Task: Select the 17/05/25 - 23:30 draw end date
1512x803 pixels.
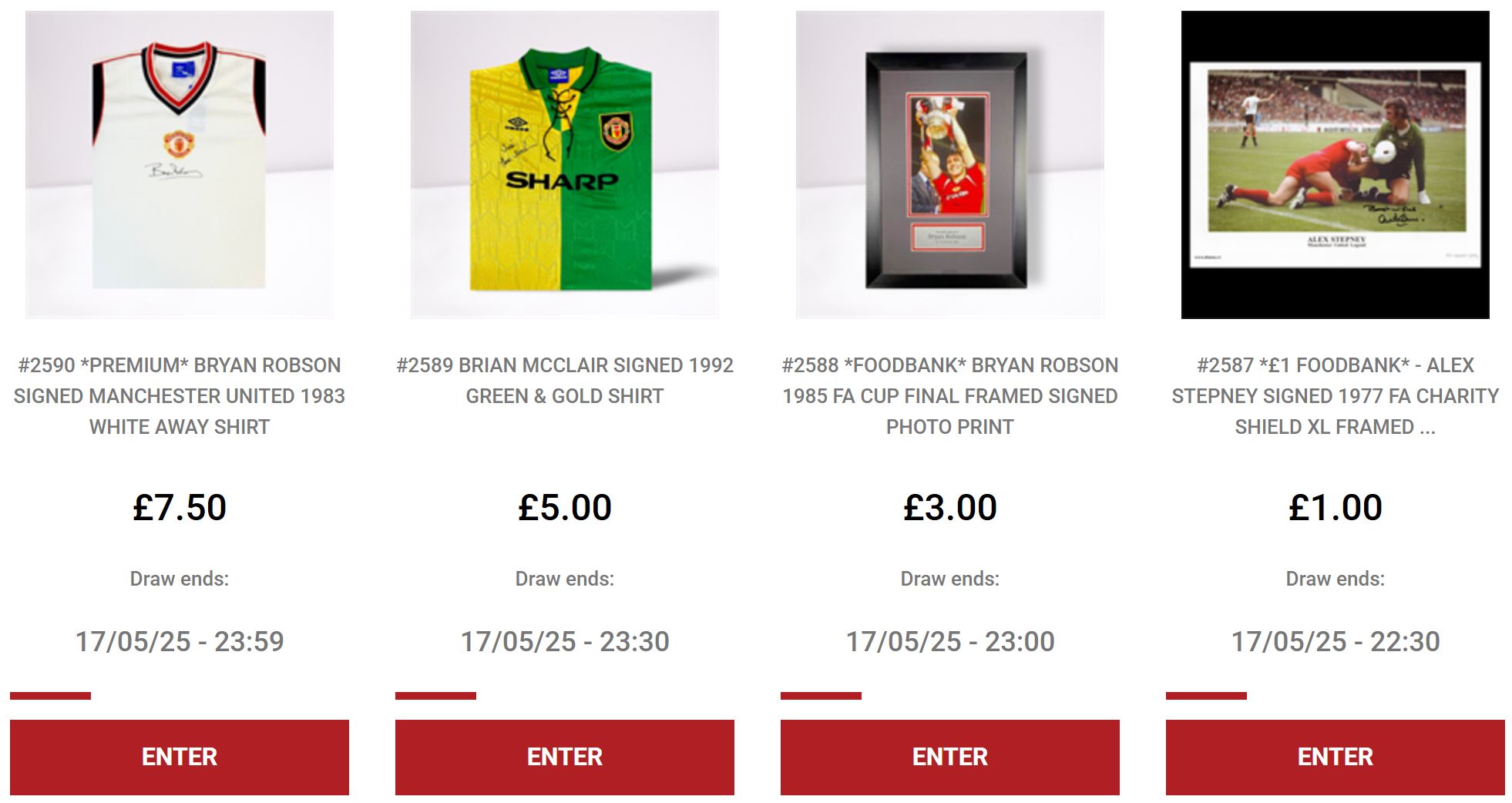Action: [564, 641]
